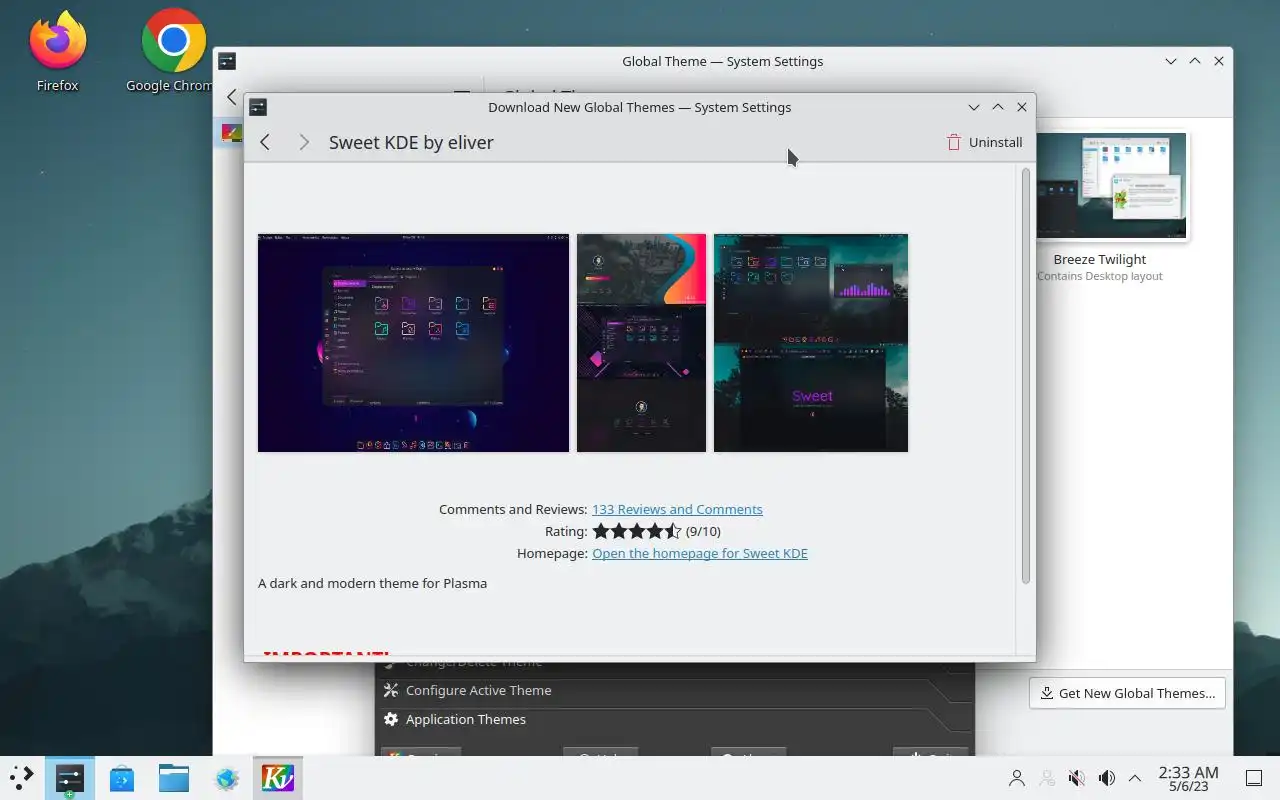Click the Get New Global Themes button

tap(1127, 693)
